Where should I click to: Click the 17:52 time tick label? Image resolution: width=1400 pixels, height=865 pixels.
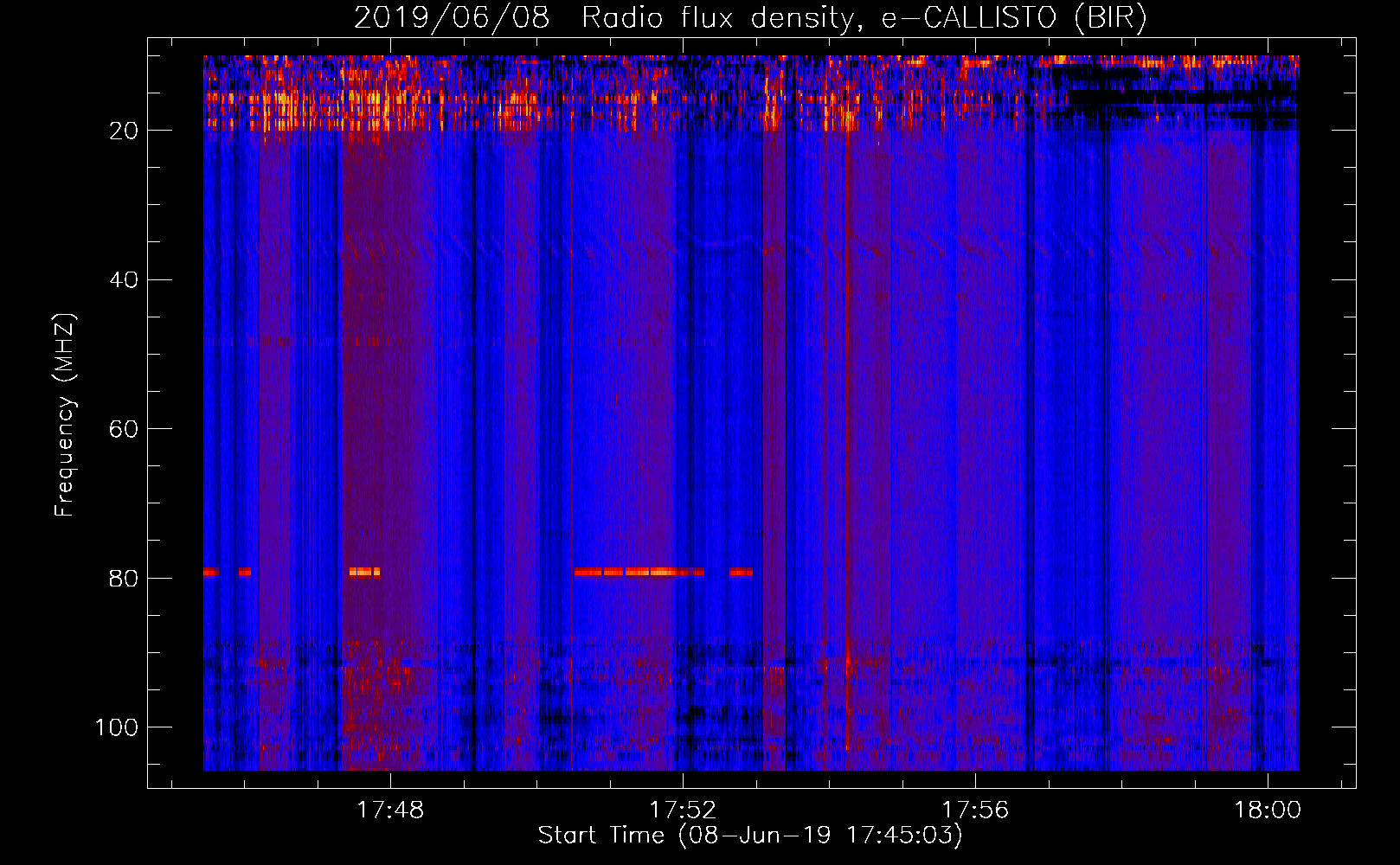pos(683,811)
